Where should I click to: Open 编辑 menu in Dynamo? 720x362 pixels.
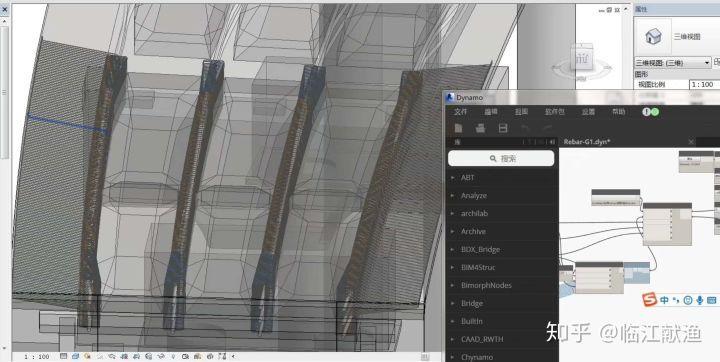(491, 112)
